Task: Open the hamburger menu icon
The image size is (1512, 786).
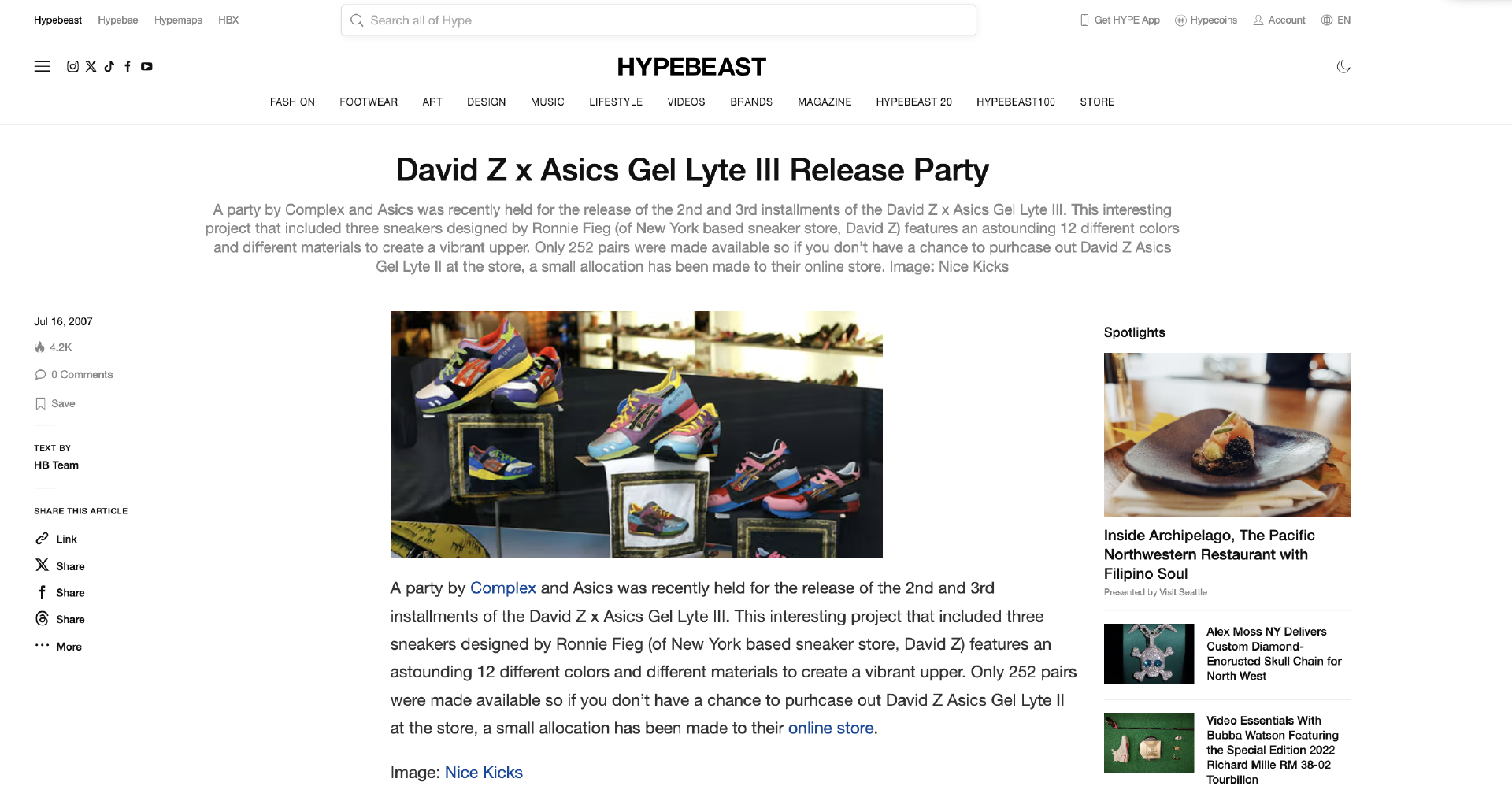Action: coord(42,67)
